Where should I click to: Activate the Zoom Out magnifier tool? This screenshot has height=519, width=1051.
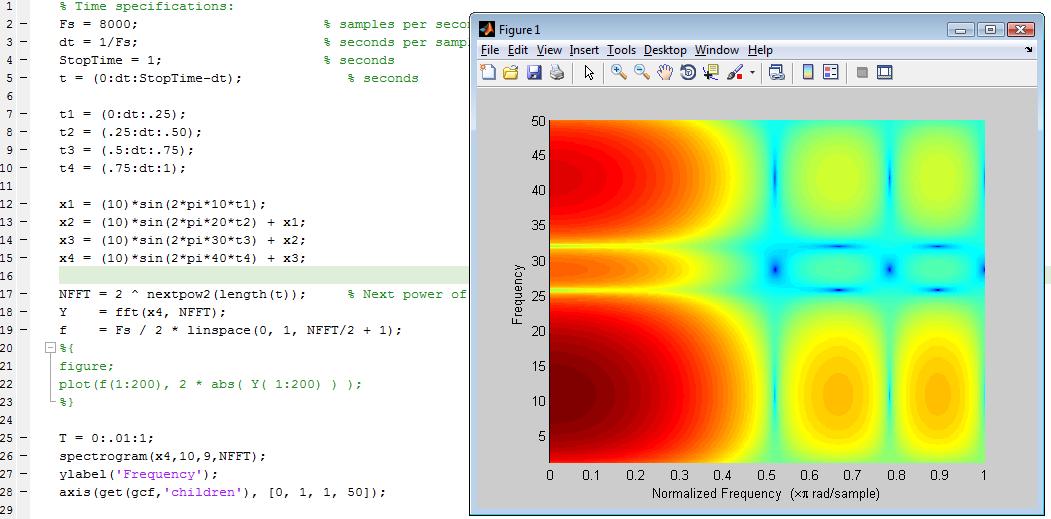point(641,72)
